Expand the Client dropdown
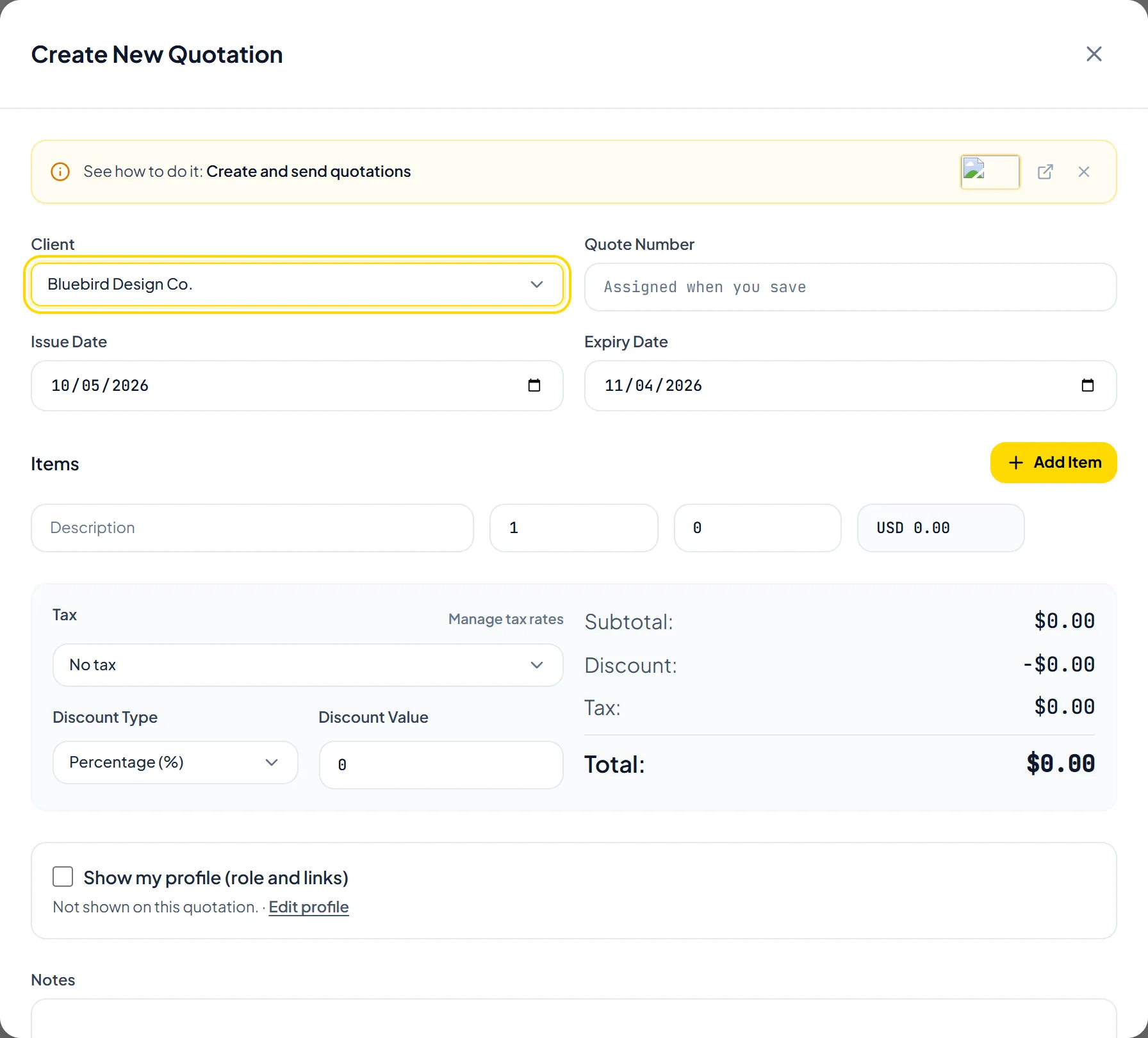The width and height of the screenshot is (1148, 1038). coord(297,284)
